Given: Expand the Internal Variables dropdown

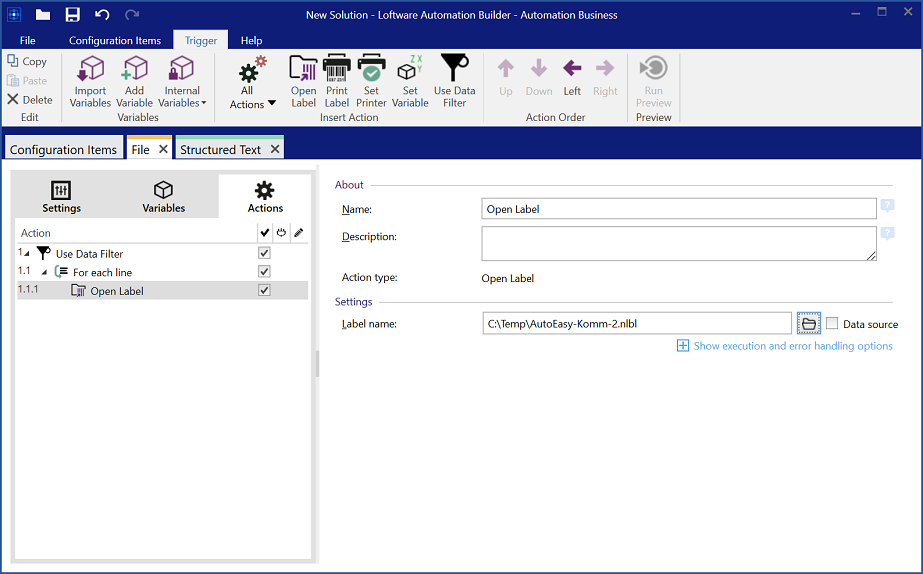Looking at the screenshot, I should tap(183, 84).
